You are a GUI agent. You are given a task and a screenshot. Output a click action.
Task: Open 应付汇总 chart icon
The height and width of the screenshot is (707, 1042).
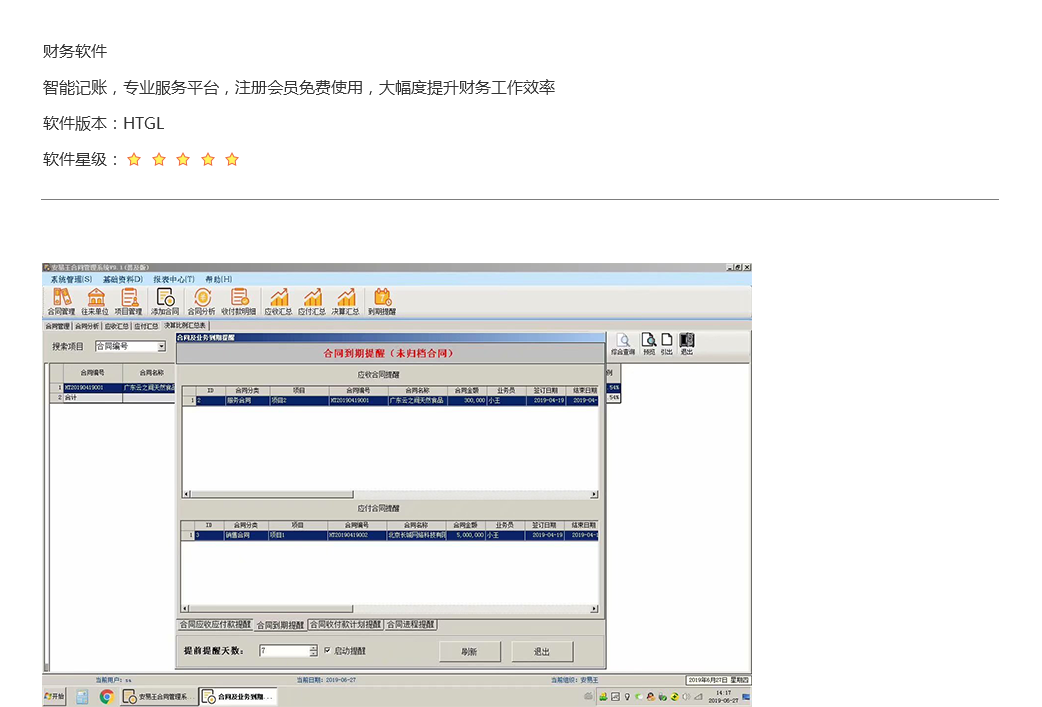(312, 302)
